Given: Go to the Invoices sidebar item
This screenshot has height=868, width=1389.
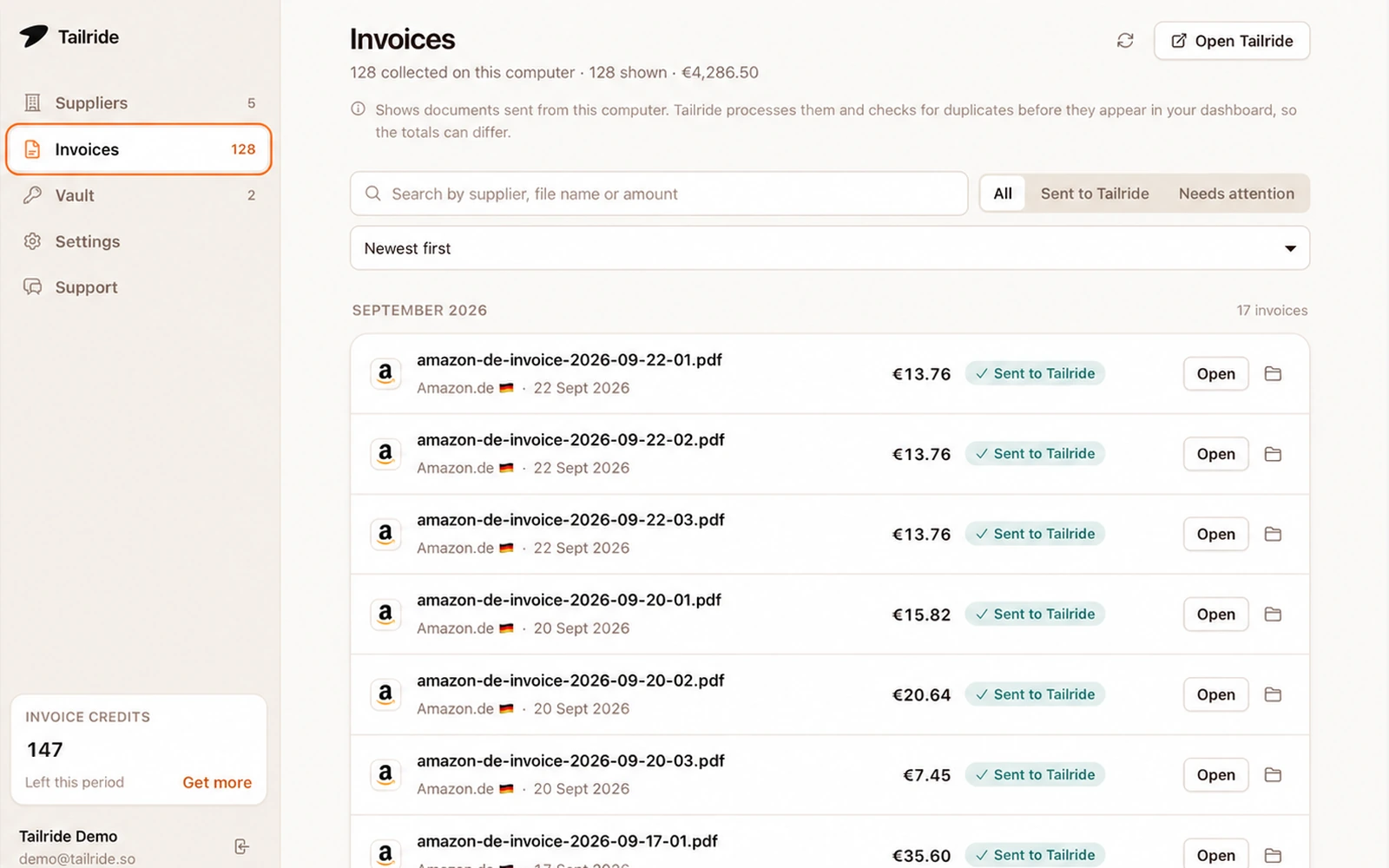Looking at the screenshot, I should click(x=139, y=149).
